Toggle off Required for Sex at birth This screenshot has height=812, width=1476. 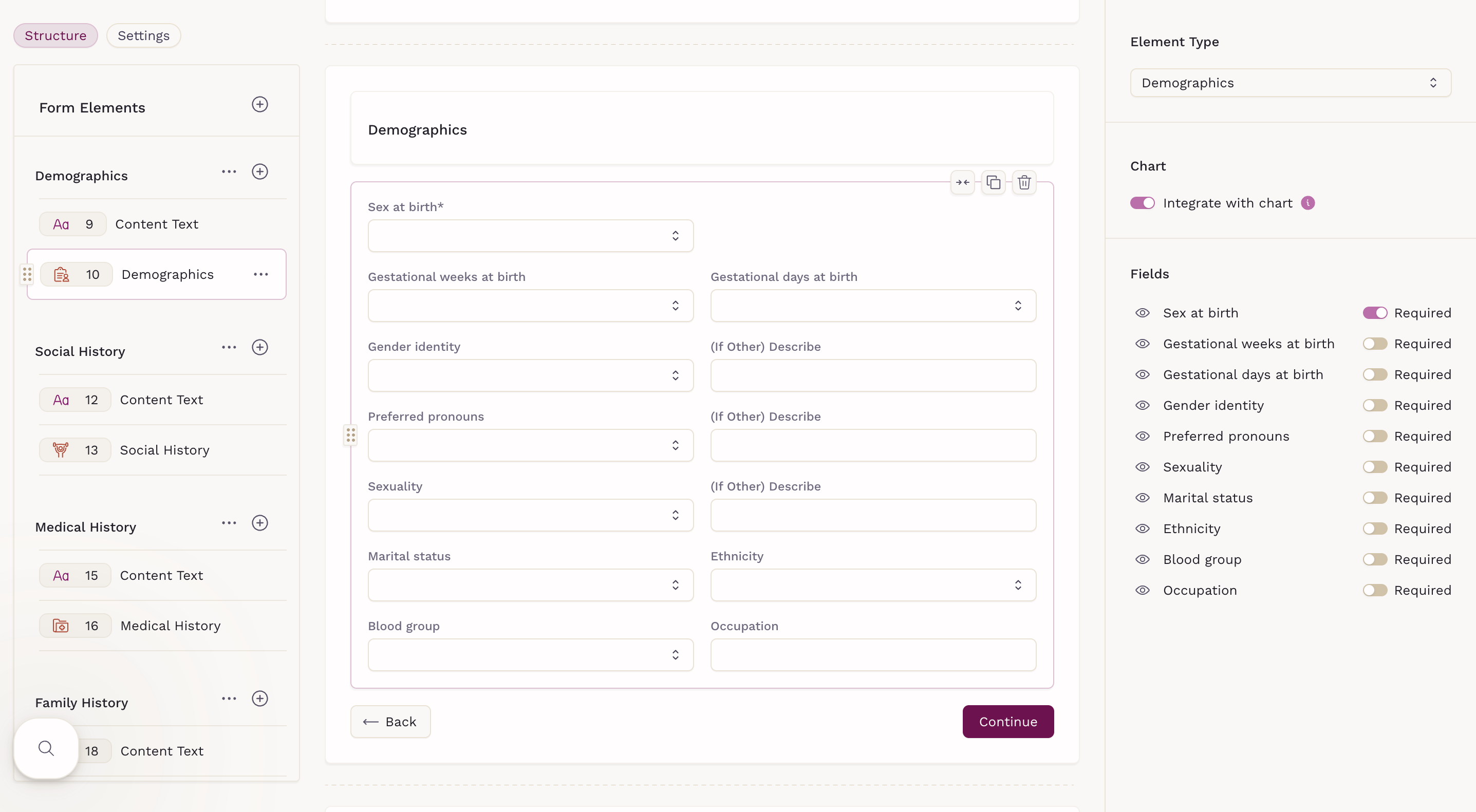click(x=1375, y=313)
